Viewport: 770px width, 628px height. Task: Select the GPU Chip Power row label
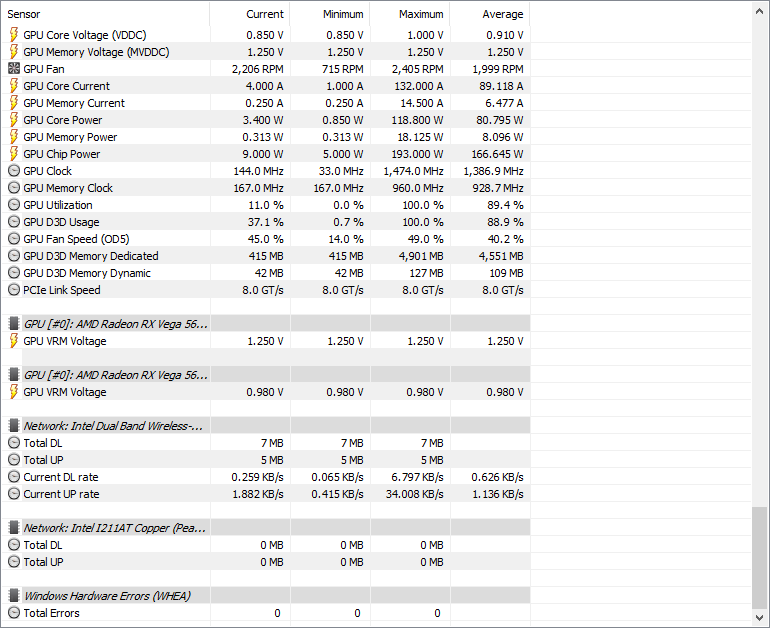(x=61, y=154)
